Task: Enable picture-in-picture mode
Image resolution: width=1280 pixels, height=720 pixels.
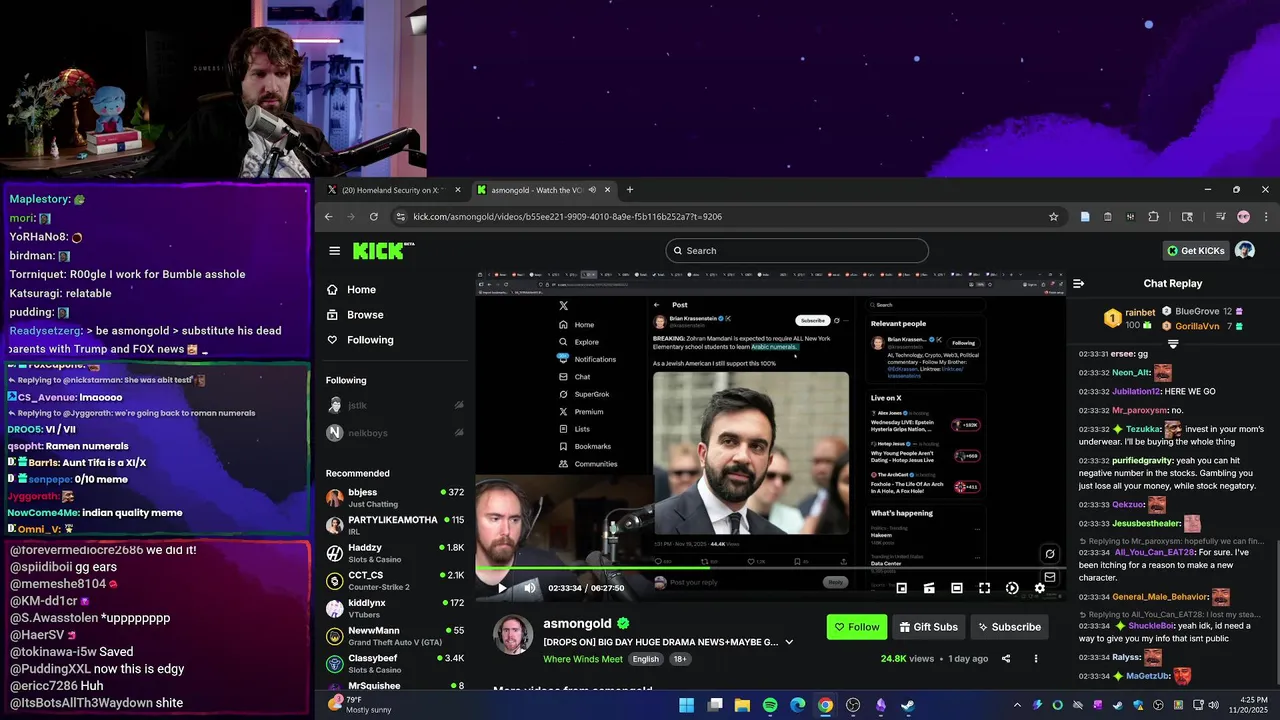Action: (901, 588)
